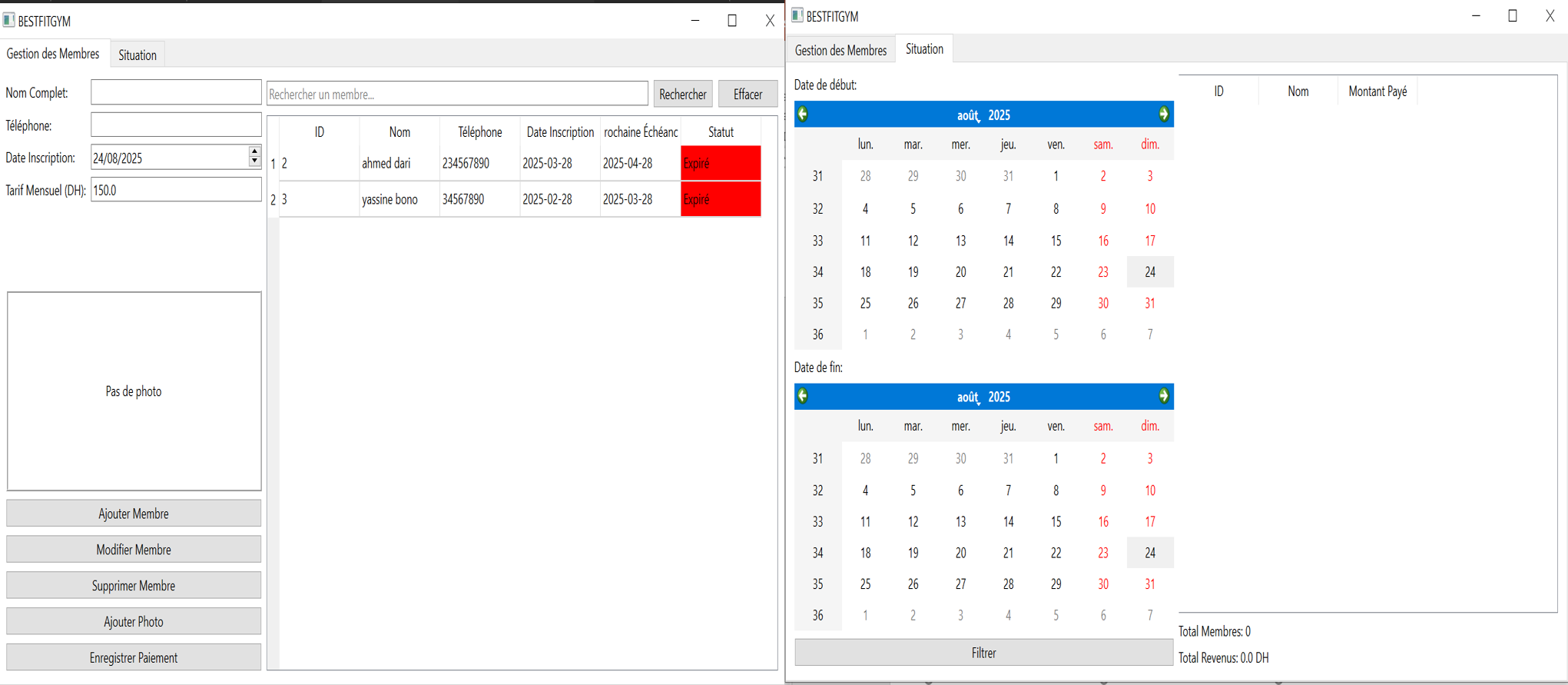Decrease the Date Inscription with down arrow
This screenshot has height=685, width=1568.
(x=254, y=161)
